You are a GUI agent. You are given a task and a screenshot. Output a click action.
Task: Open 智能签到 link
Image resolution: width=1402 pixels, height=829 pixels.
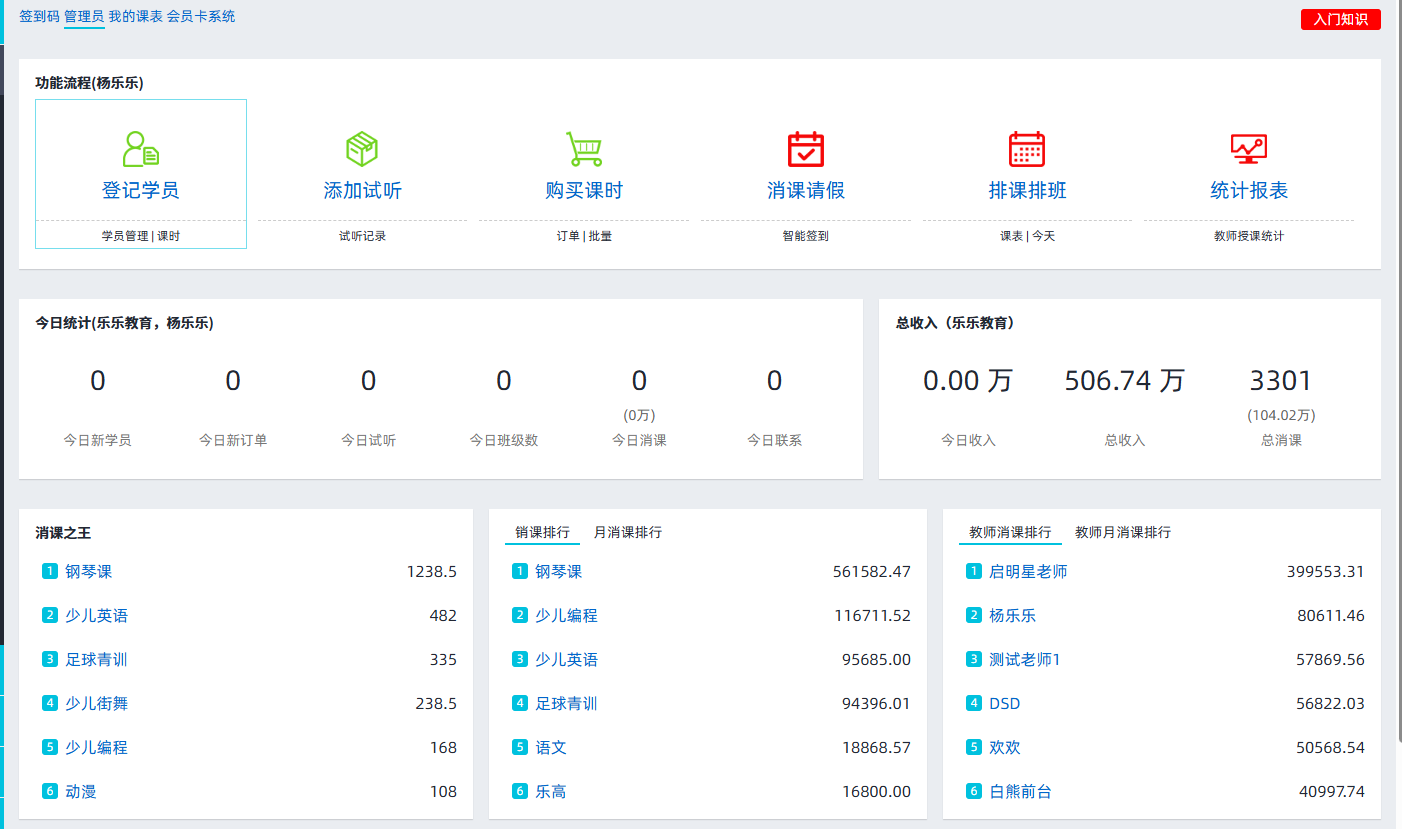806,236
